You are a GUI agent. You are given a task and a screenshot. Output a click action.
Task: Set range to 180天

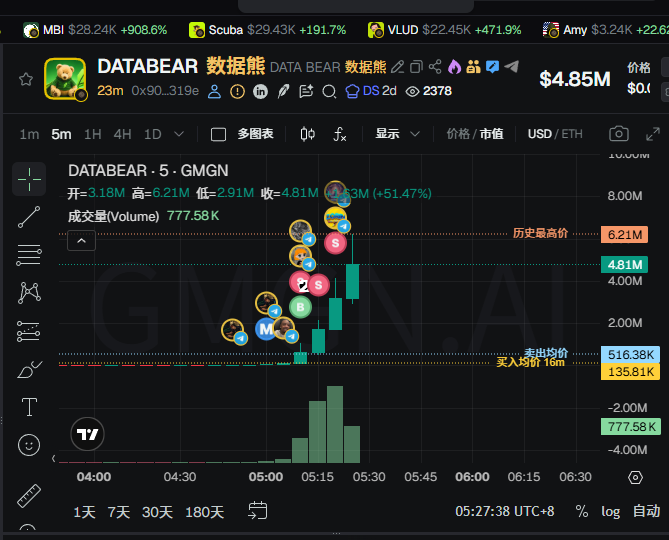(204, 512)
